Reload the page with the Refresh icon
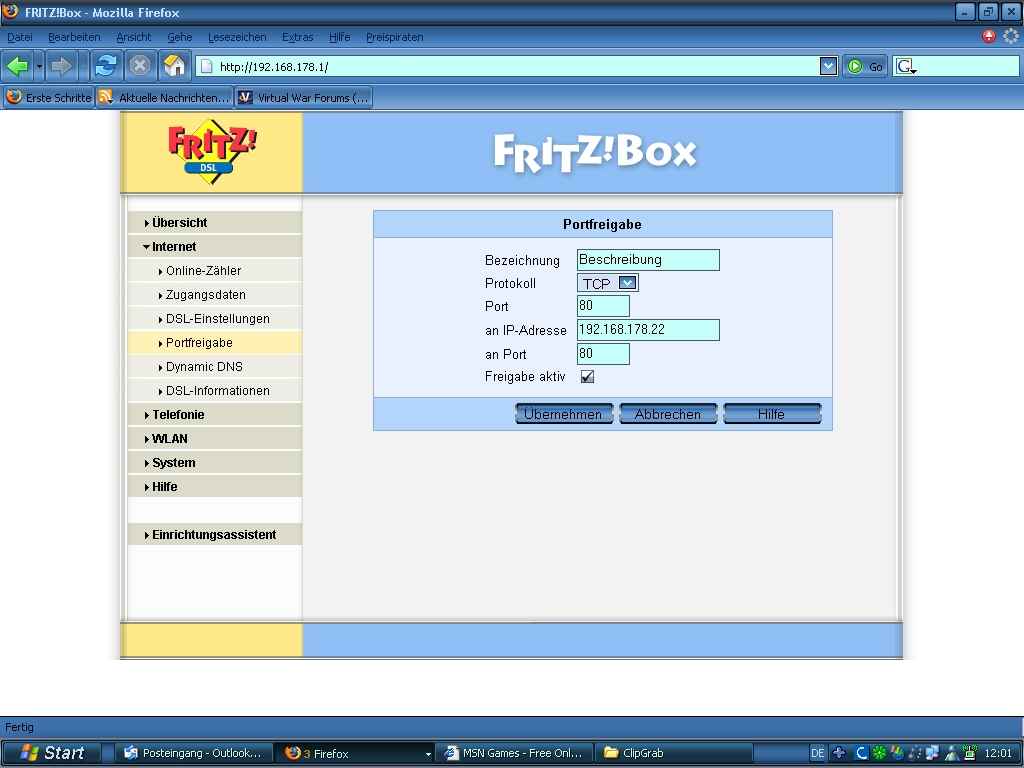This screenshot has width=1024, height=768. click(105, 66)
